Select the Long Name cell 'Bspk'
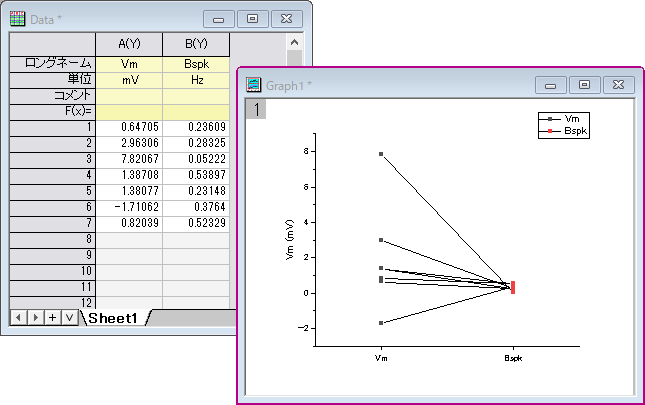This screenshot has height=405, width=645. pos(196,64)
